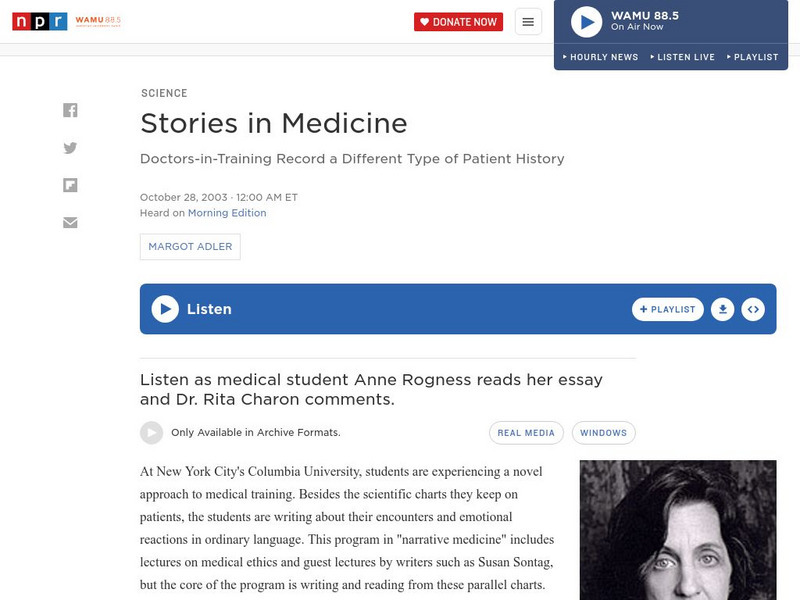Email this story using the envelope icon
Image resolution: width=800 pixels, height=600 pixels.
70,222
